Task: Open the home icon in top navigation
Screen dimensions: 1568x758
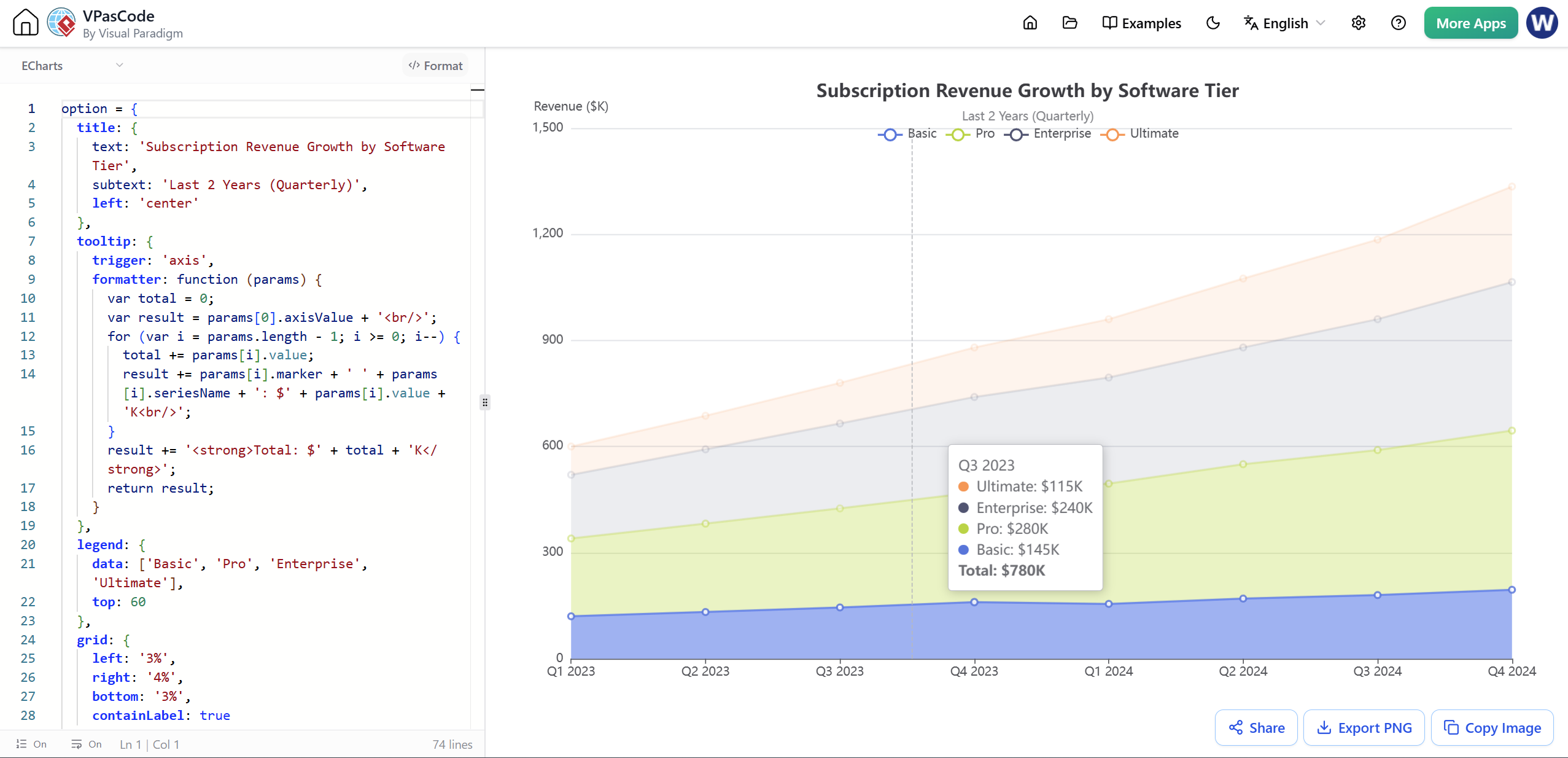Action: pos(1030,23)
